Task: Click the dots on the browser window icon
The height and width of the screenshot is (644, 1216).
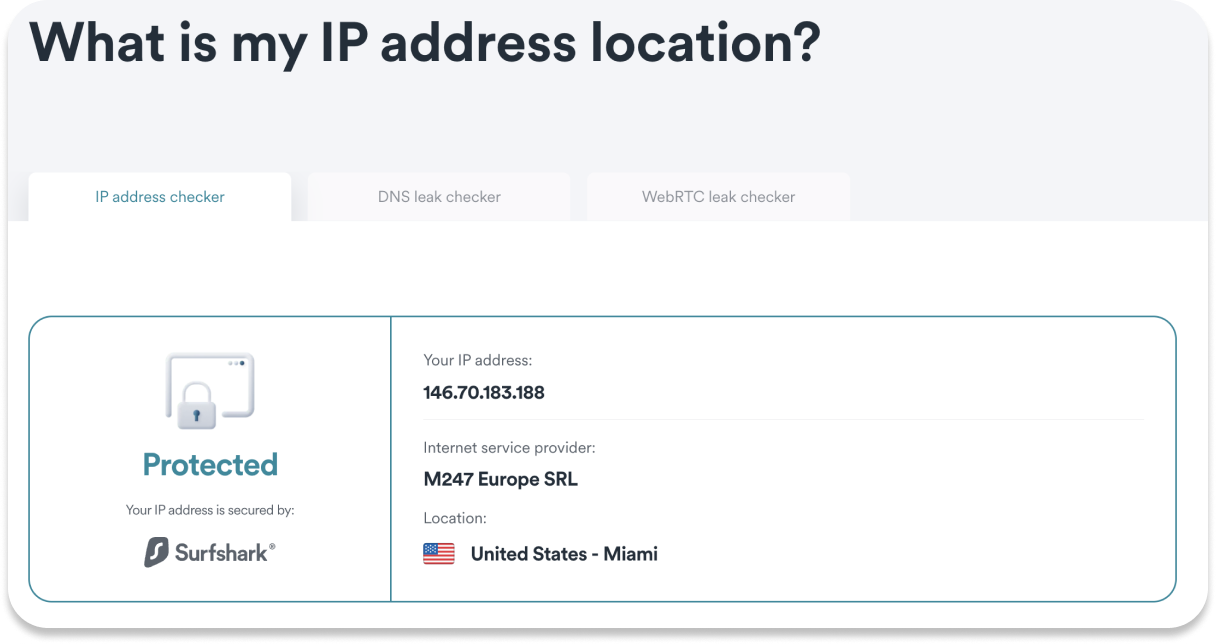Action: coord(236,364)
